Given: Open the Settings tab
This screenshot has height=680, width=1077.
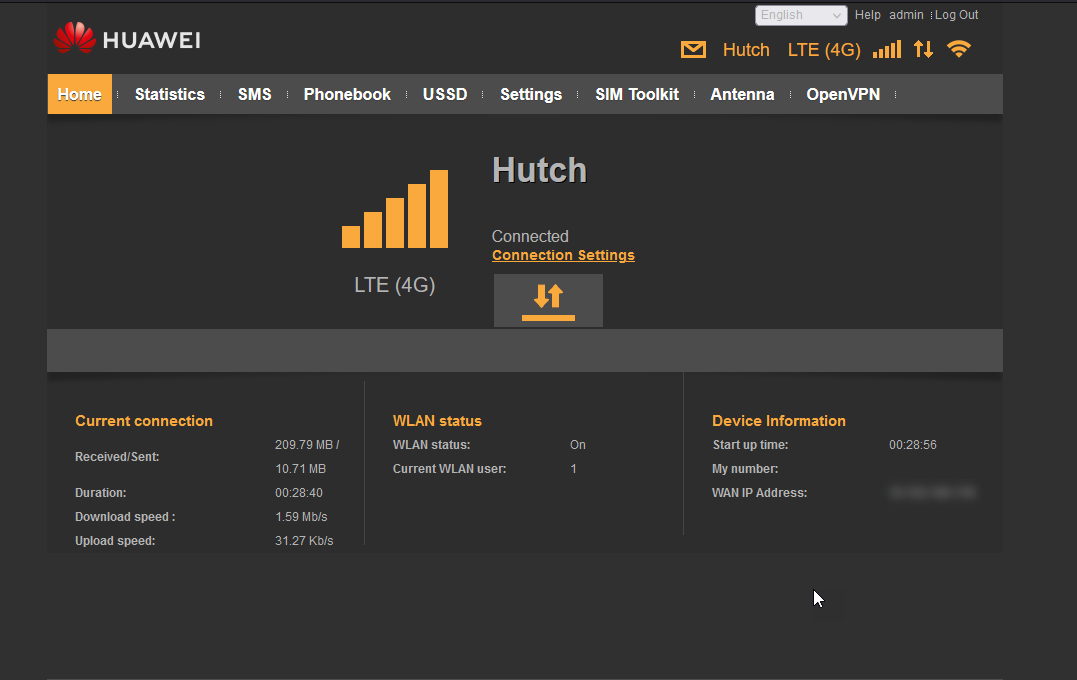Looking at the screenshot, I should (x=531, y=94).
